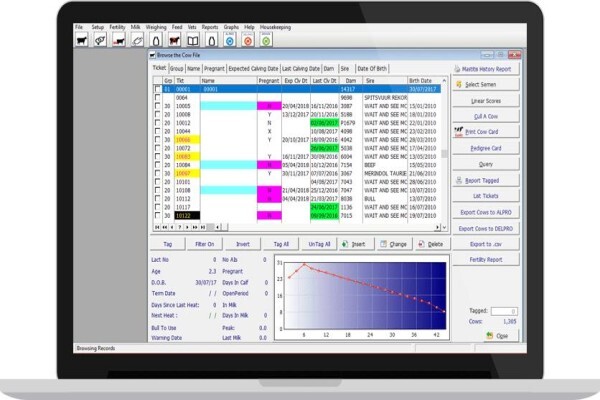Click vertical scrollbar thumb in cow list
Screen dimensions: 600x400
coord(444,153)
